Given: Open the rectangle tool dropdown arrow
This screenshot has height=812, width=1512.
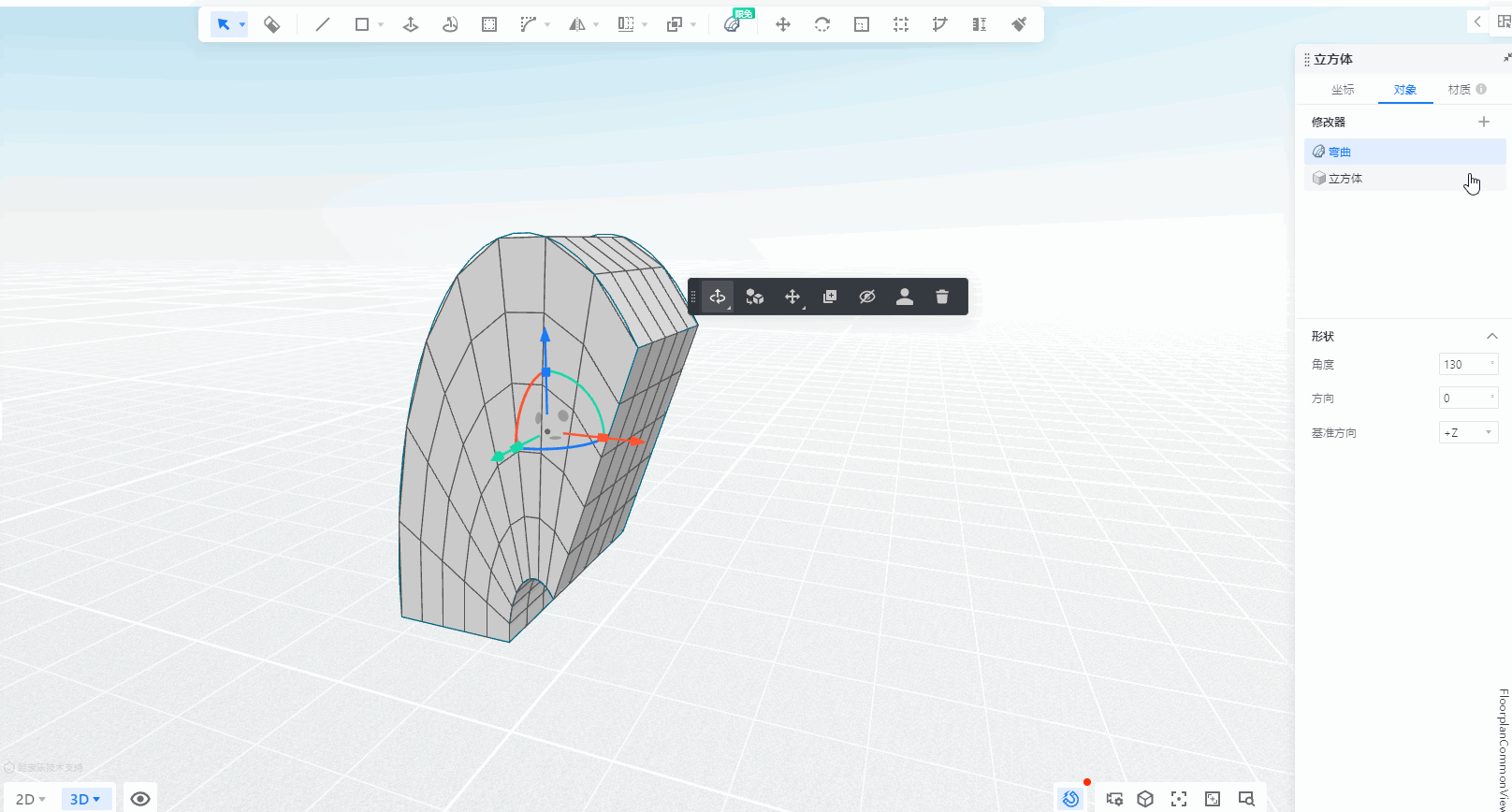Looking at the screenshot, I should point(381,25).
